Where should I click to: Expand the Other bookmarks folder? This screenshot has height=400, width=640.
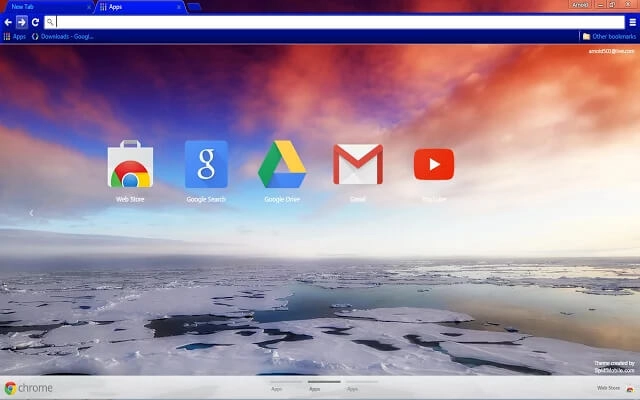609,37
